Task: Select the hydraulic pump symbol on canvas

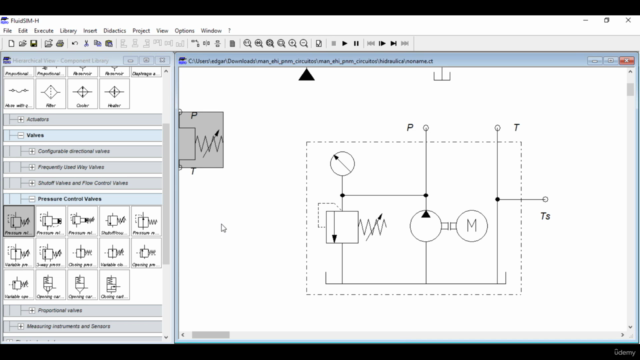Action: (x=426, y=226)
